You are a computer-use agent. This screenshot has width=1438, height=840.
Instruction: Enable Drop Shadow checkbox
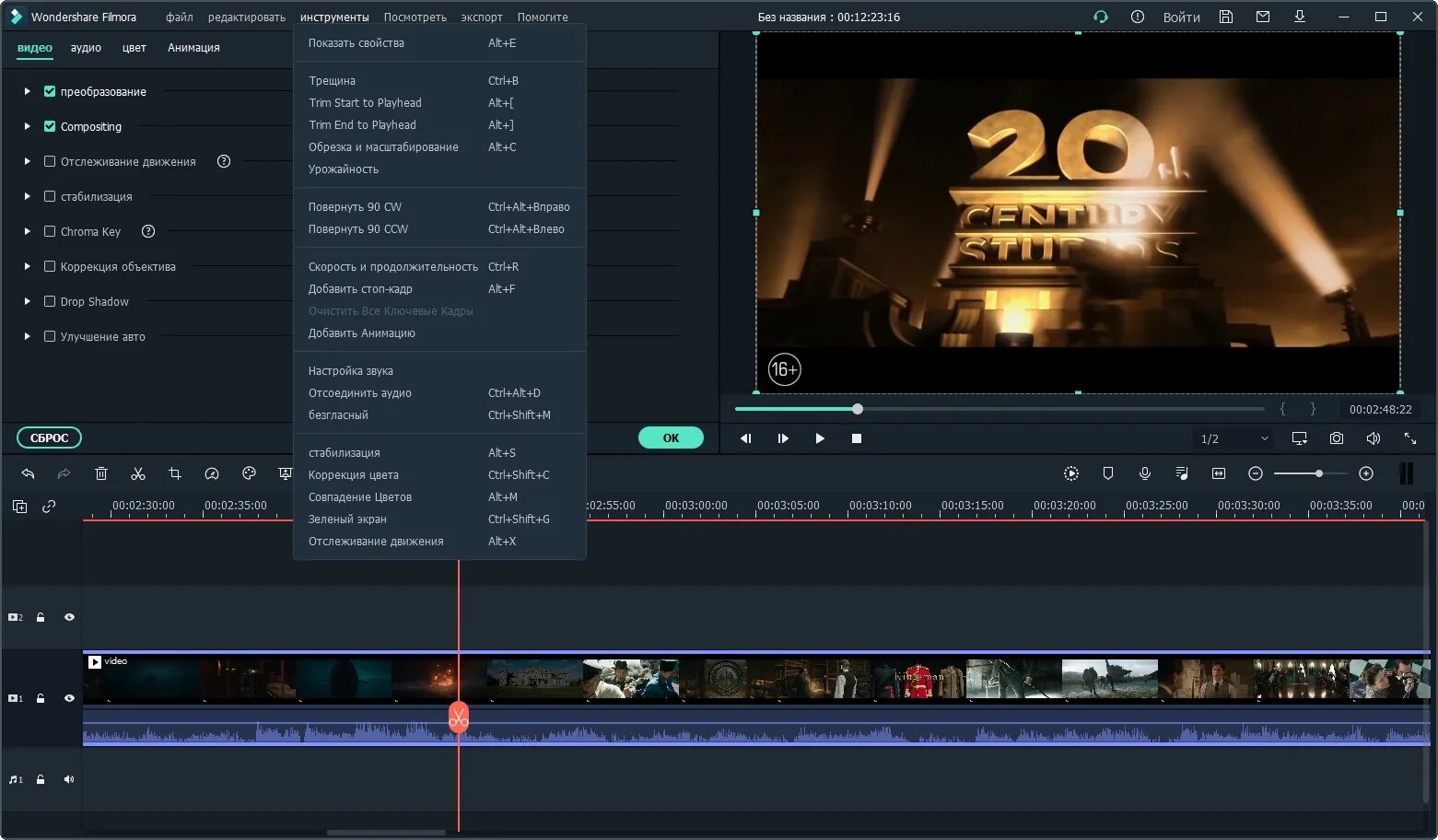pyautogui.click(x=50, y=301)
